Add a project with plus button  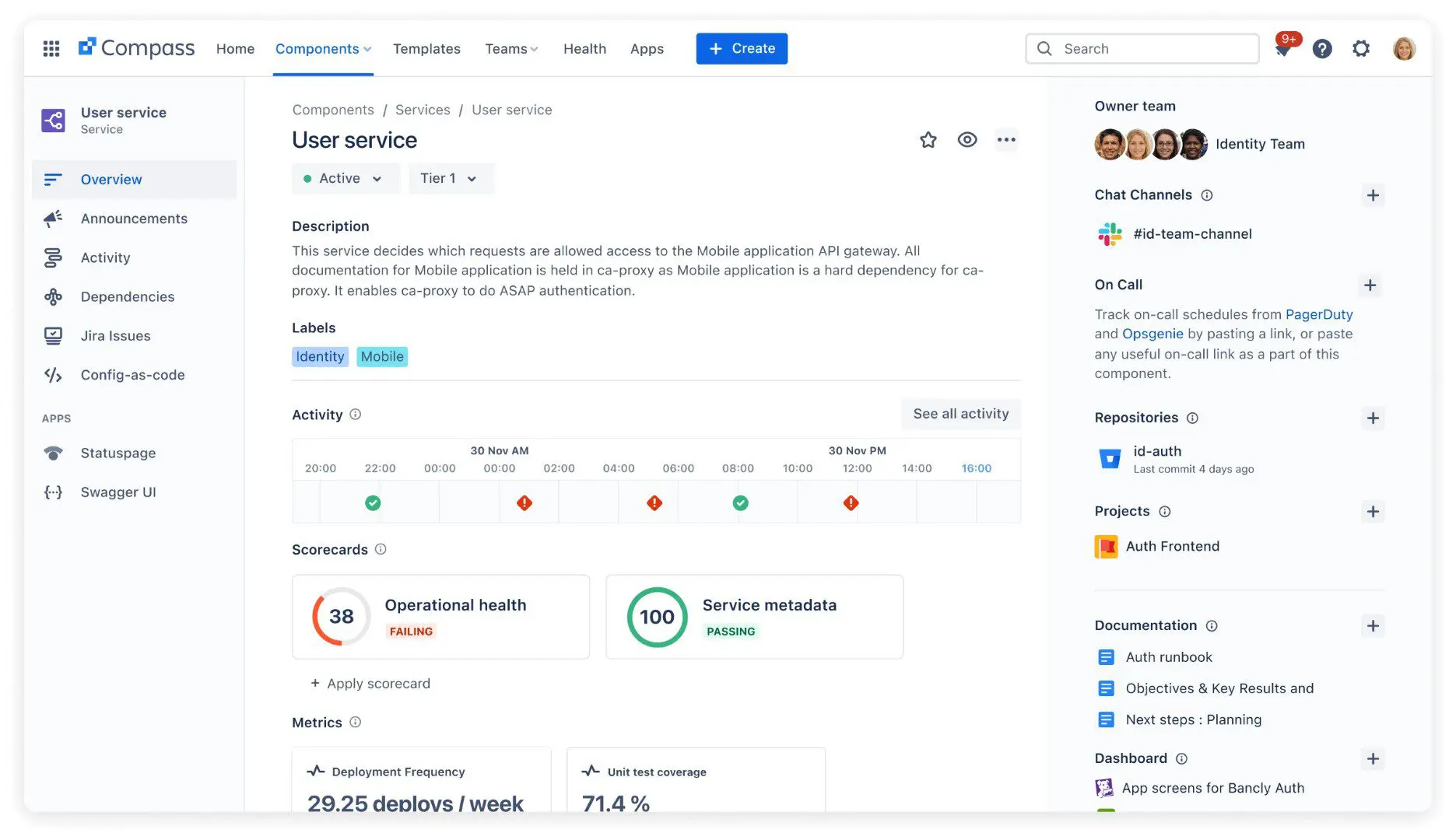(x=1374, y=511)
